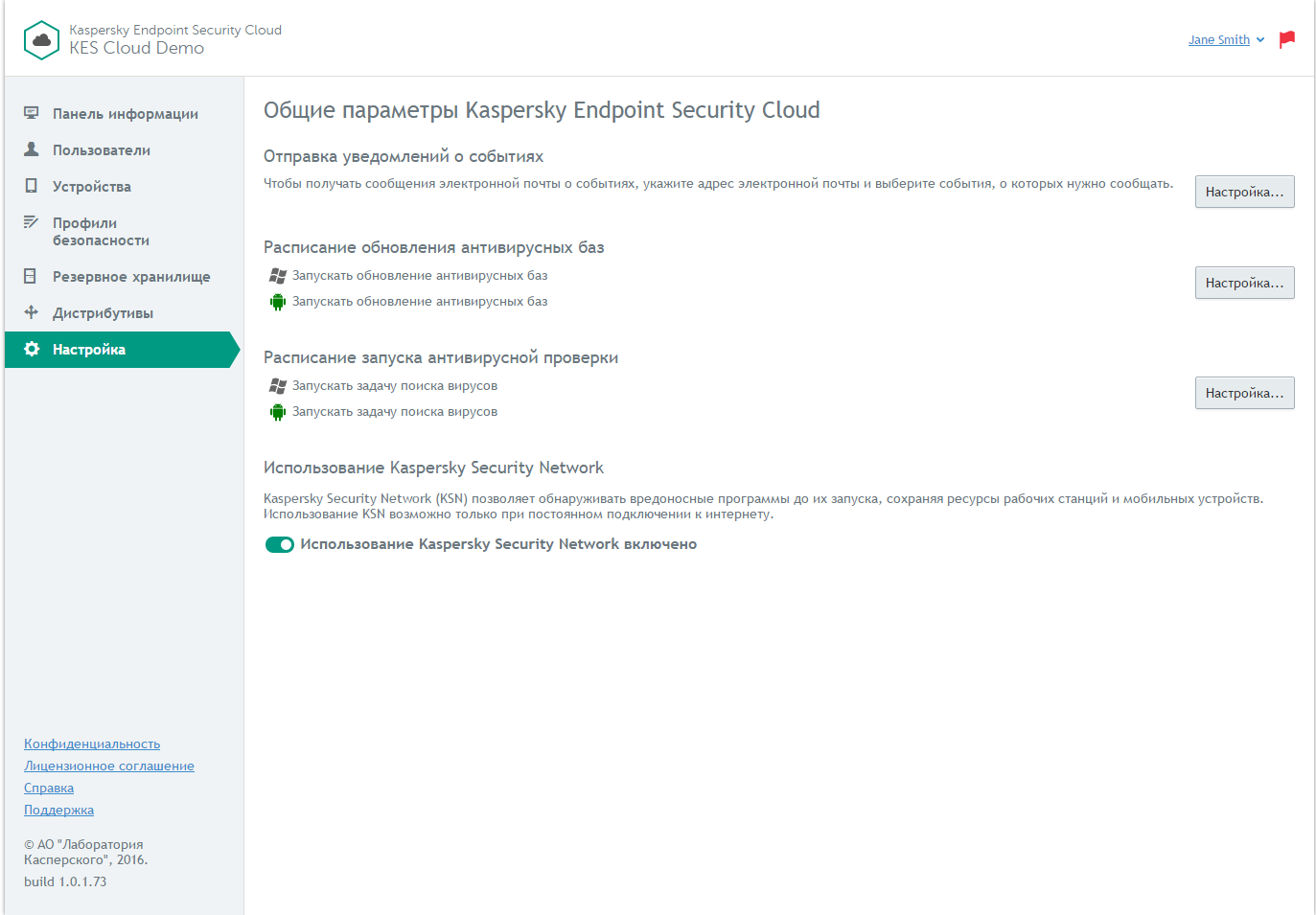Viewport: 1316px width, 915px height.
Task: Click the Резервное хранилище storage icon
Action: (32, 276)
